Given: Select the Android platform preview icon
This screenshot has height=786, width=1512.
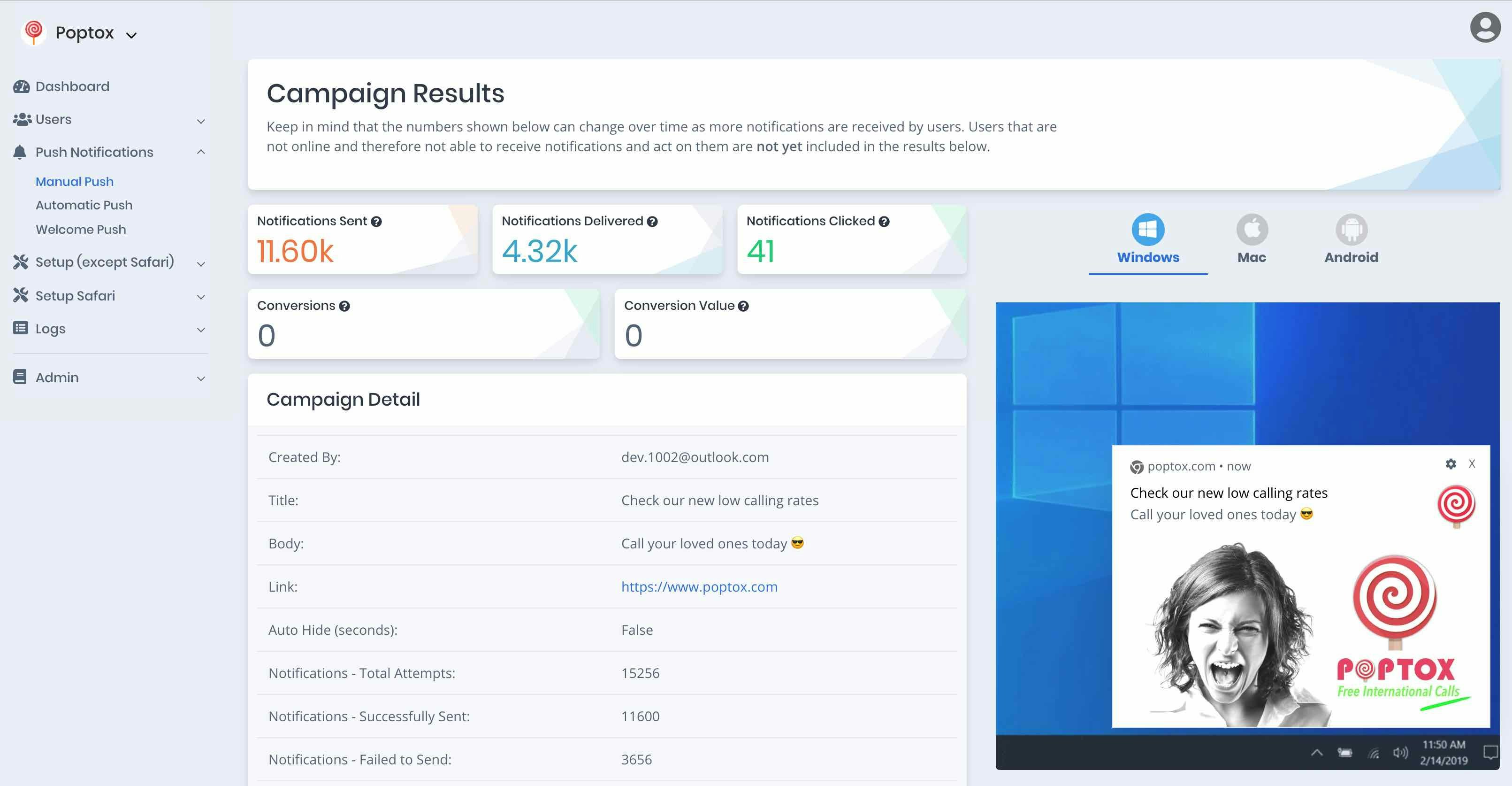Looking at the screenshot, I should (1351, 229).
